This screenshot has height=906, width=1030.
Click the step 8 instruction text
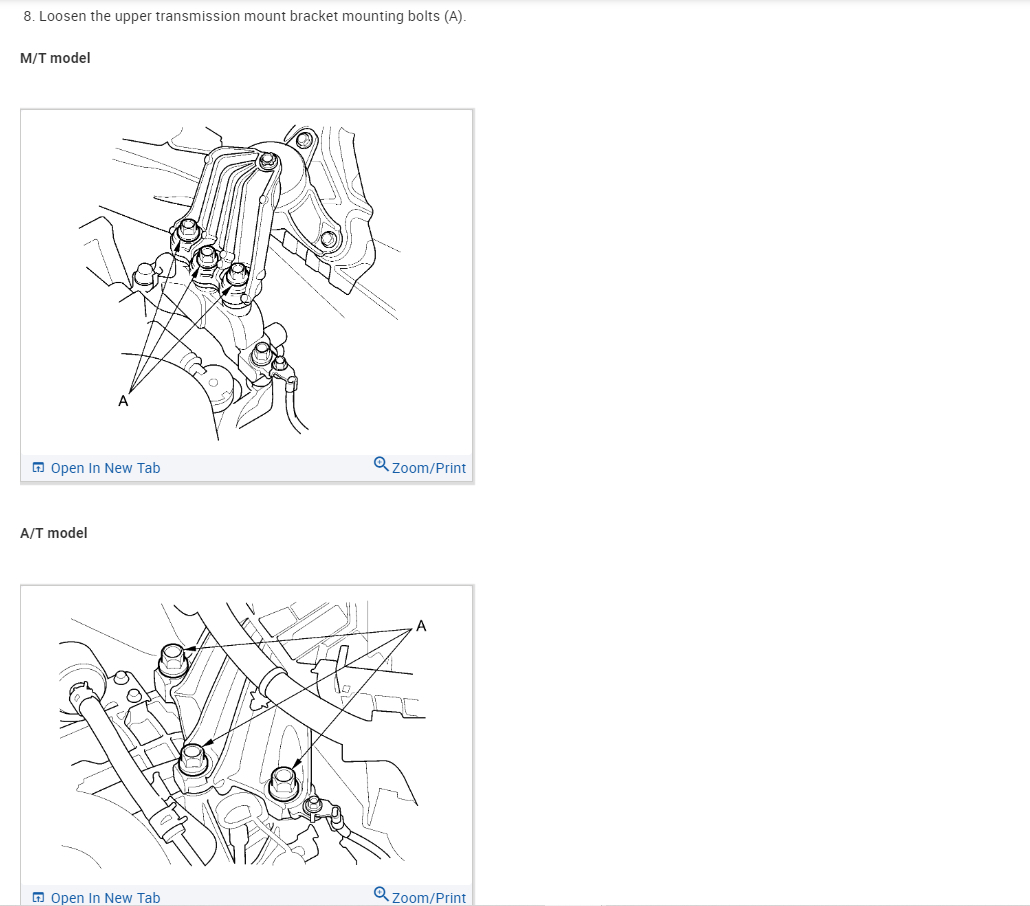244,16
